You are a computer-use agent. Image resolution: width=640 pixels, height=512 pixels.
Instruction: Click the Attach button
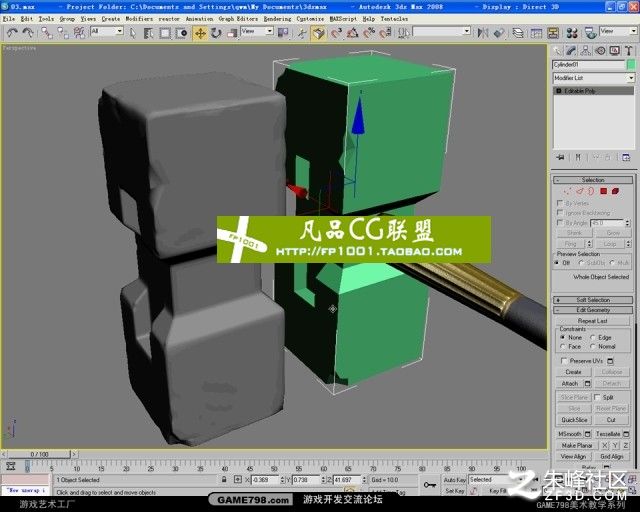point(570,383)
